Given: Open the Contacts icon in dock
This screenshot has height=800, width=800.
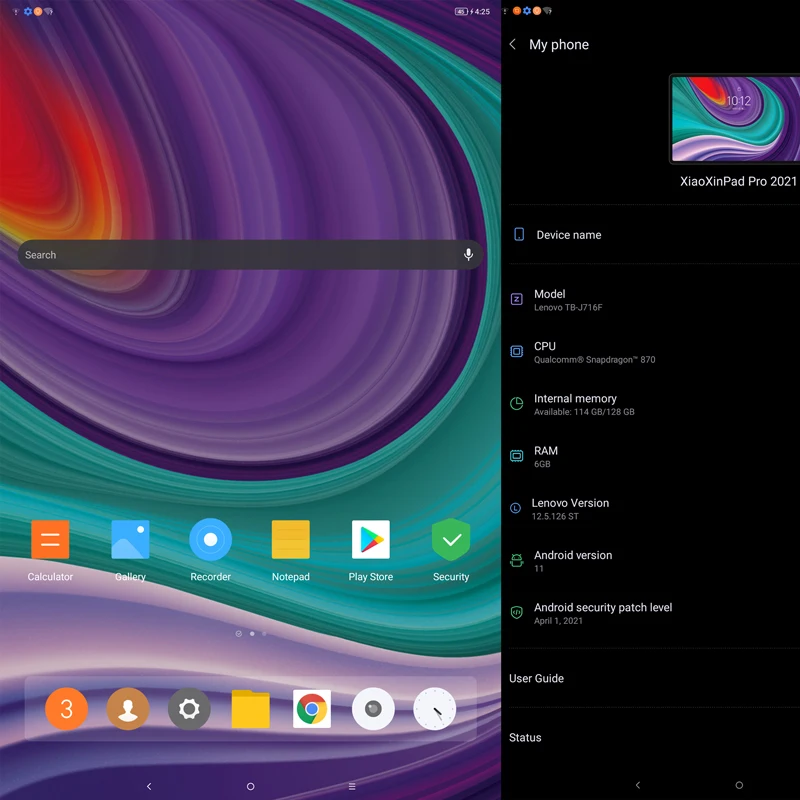Looking at the screenshot, I should point(128,709).
